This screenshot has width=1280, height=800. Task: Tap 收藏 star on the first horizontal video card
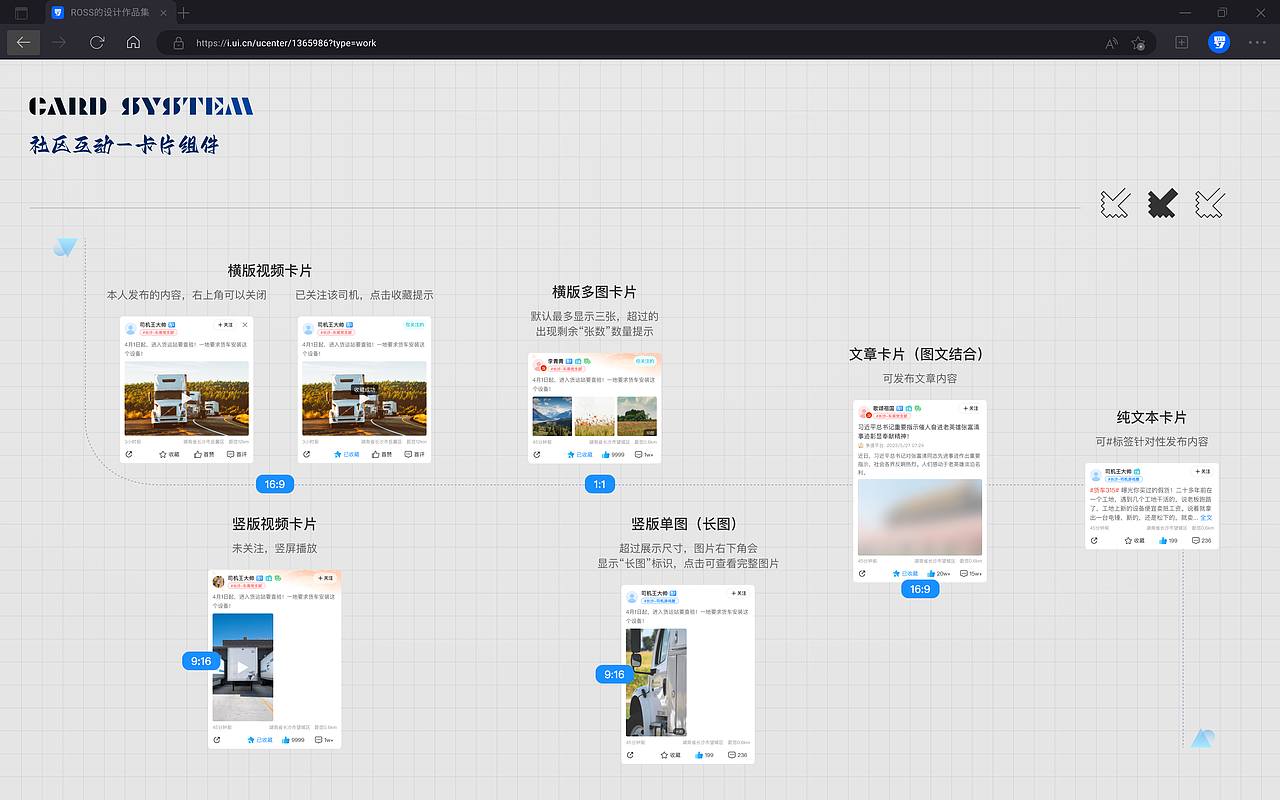(x=168, y=454)
